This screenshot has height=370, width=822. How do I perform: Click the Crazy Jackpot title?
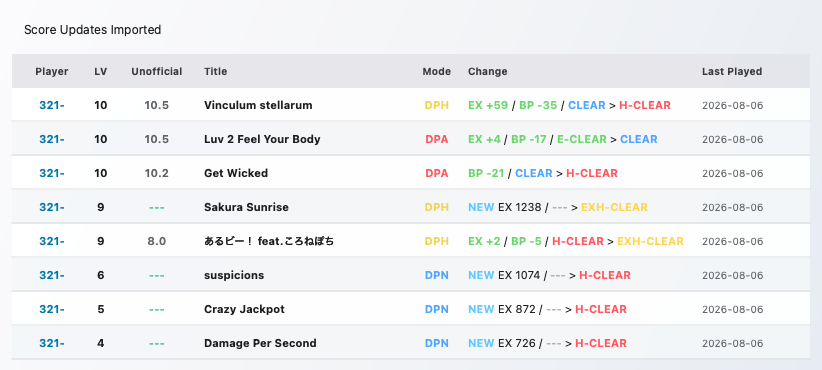[x=244, y=310]
